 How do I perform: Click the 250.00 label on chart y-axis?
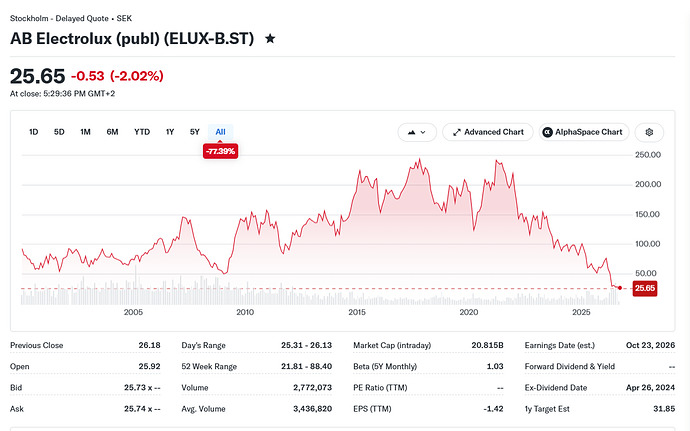648,155
